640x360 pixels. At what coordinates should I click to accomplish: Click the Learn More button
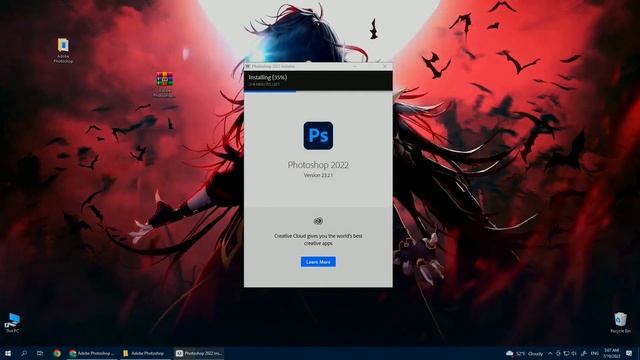318,262
